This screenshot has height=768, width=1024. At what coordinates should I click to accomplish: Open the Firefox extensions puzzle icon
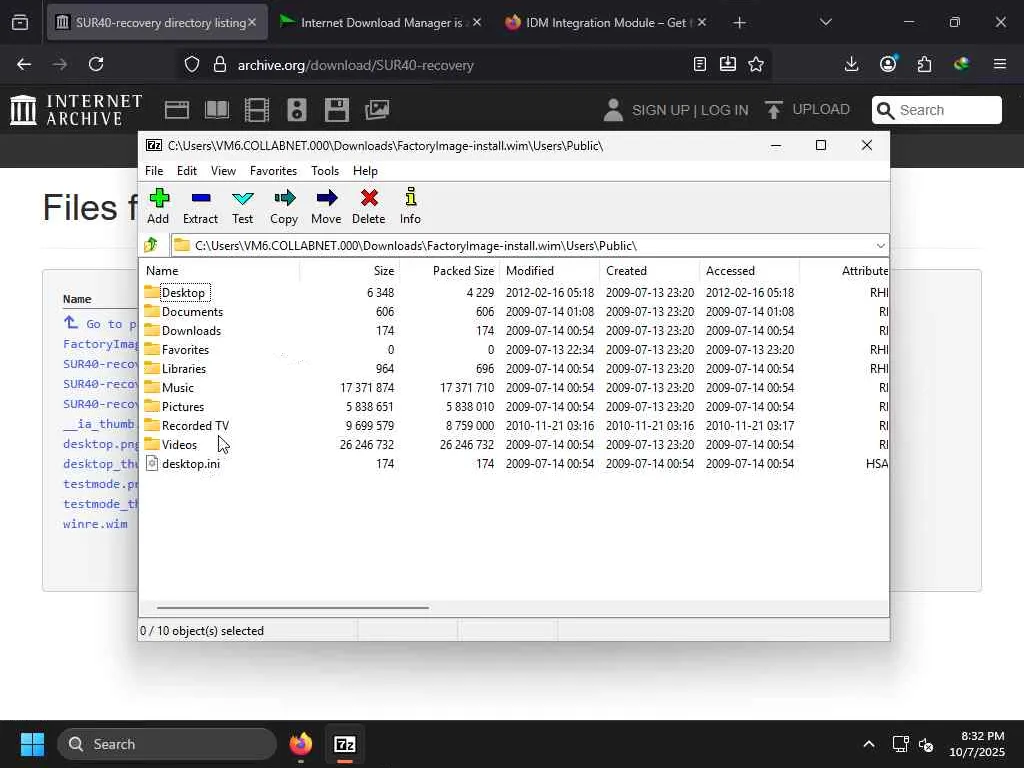[x=924, y=64]
